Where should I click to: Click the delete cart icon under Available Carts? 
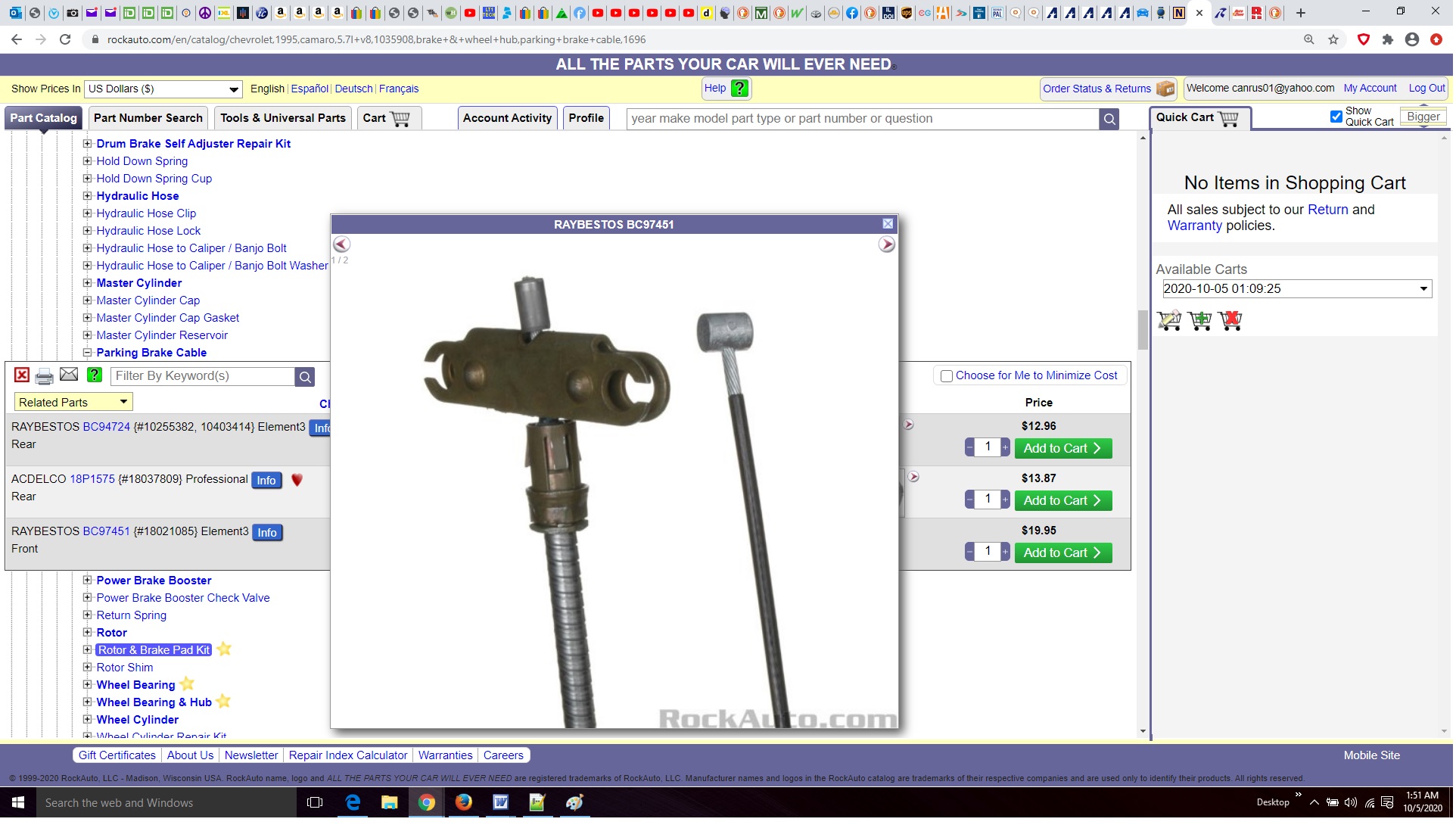(x=1231, y=321)
